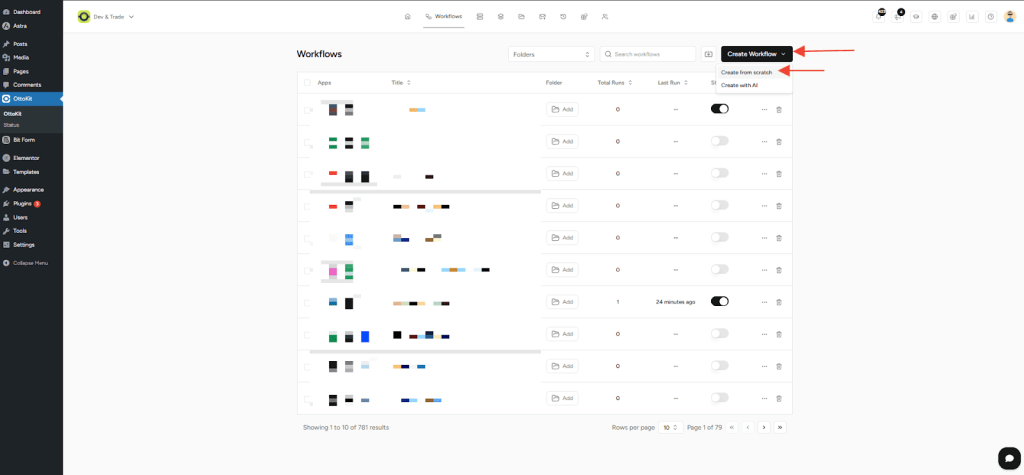Click the history clock icon in navigation
Viewport: 1024px width, 475px height.
[563, 17]
